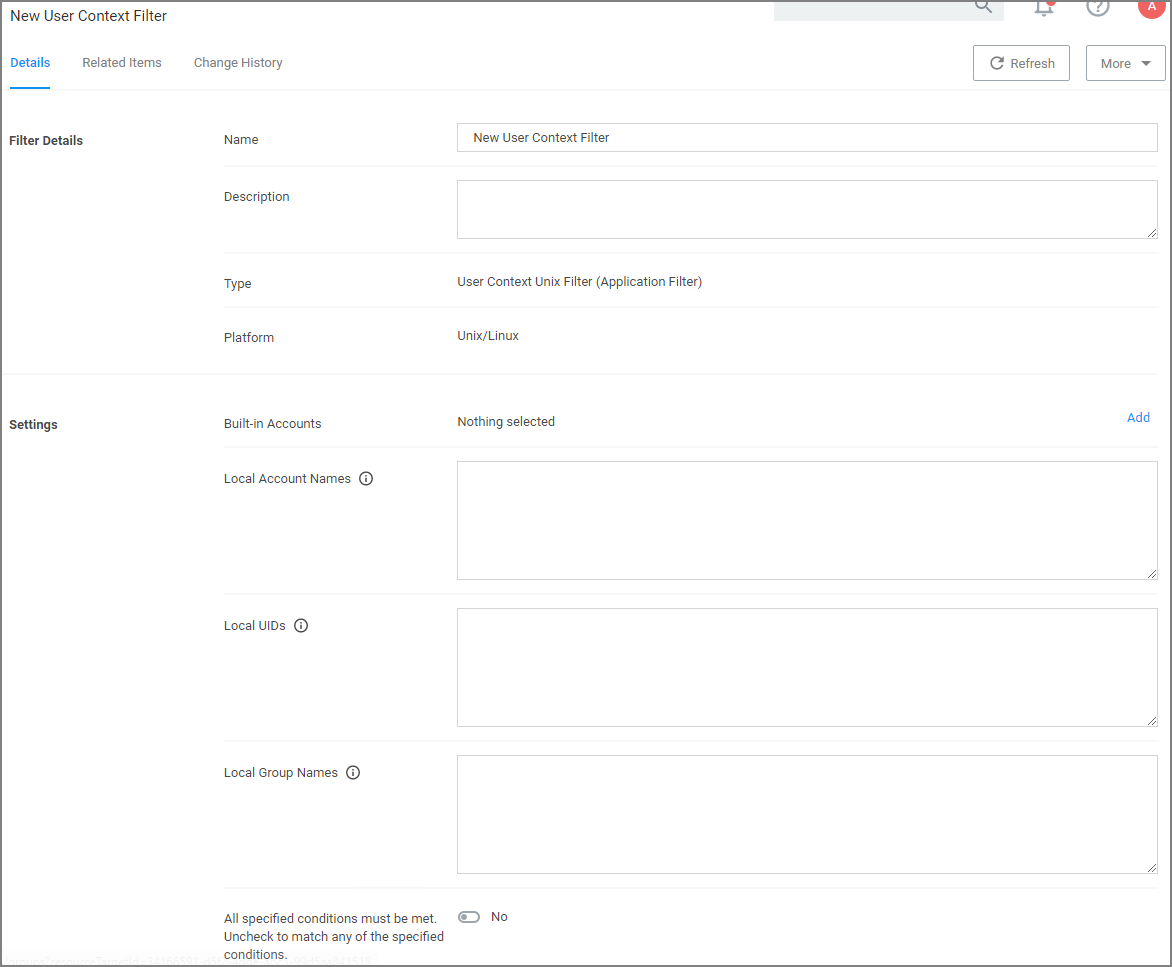
Task: Expand the More dropdown
Action: coord(1125,64)
